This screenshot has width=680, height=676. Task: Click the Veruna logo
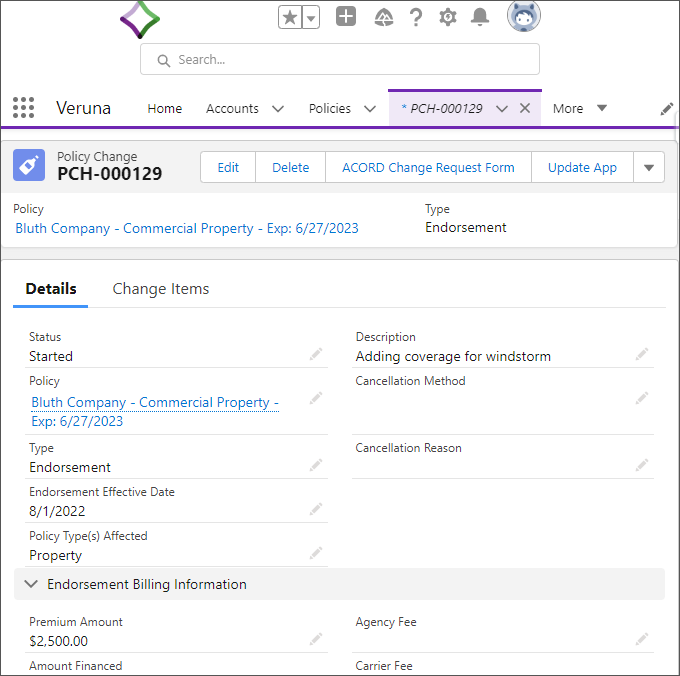pos(140,20)
